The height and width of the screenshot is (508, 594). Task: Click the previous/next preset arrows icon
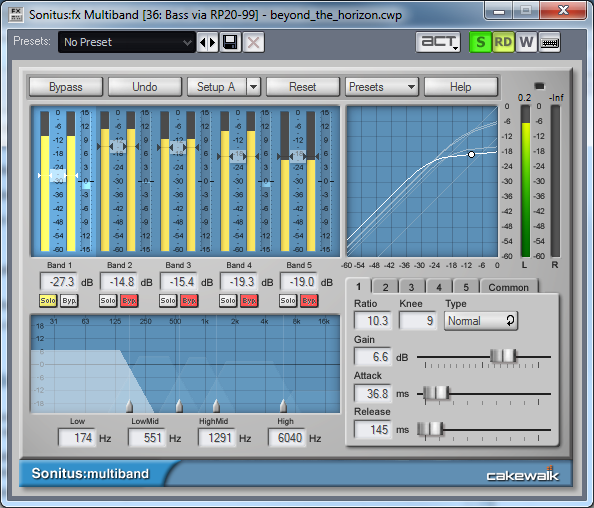[208, 42]
